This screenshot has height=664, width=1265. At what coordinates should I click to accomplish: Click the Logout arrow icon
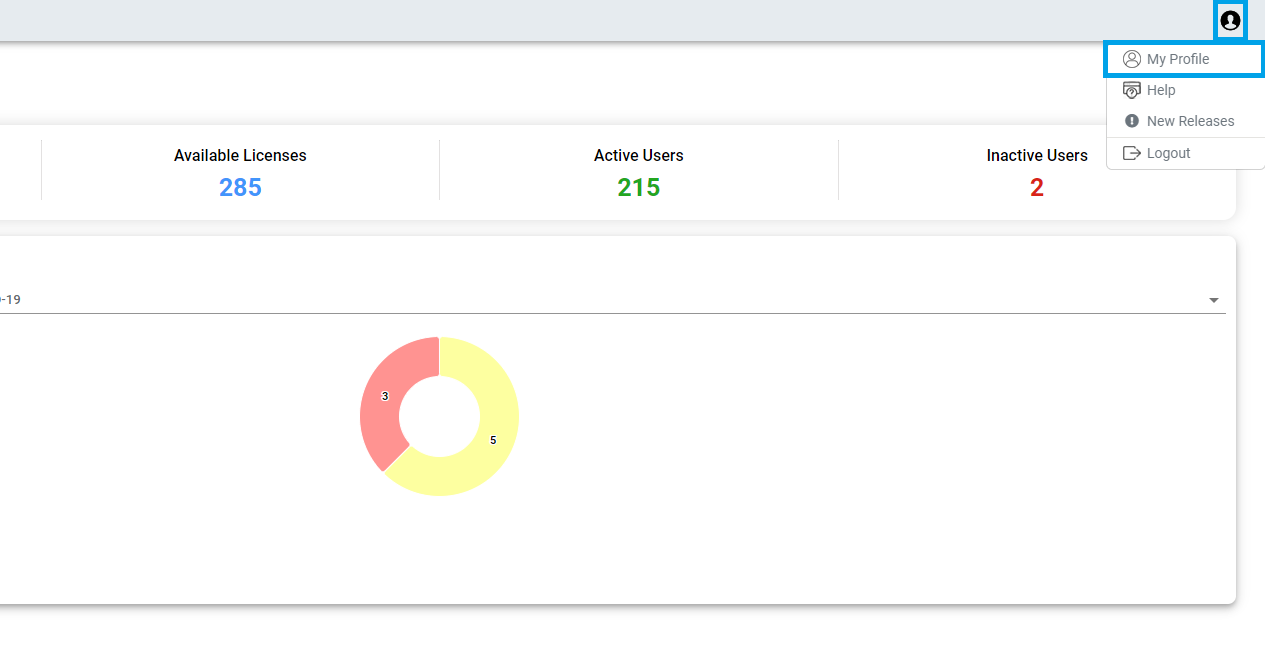(1132, 153)
